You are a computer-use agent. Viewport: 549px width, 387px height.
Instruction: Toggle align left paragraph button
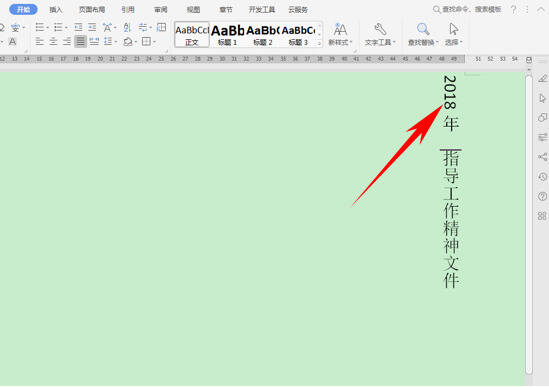pyautogui.click(x=40, y=42)
